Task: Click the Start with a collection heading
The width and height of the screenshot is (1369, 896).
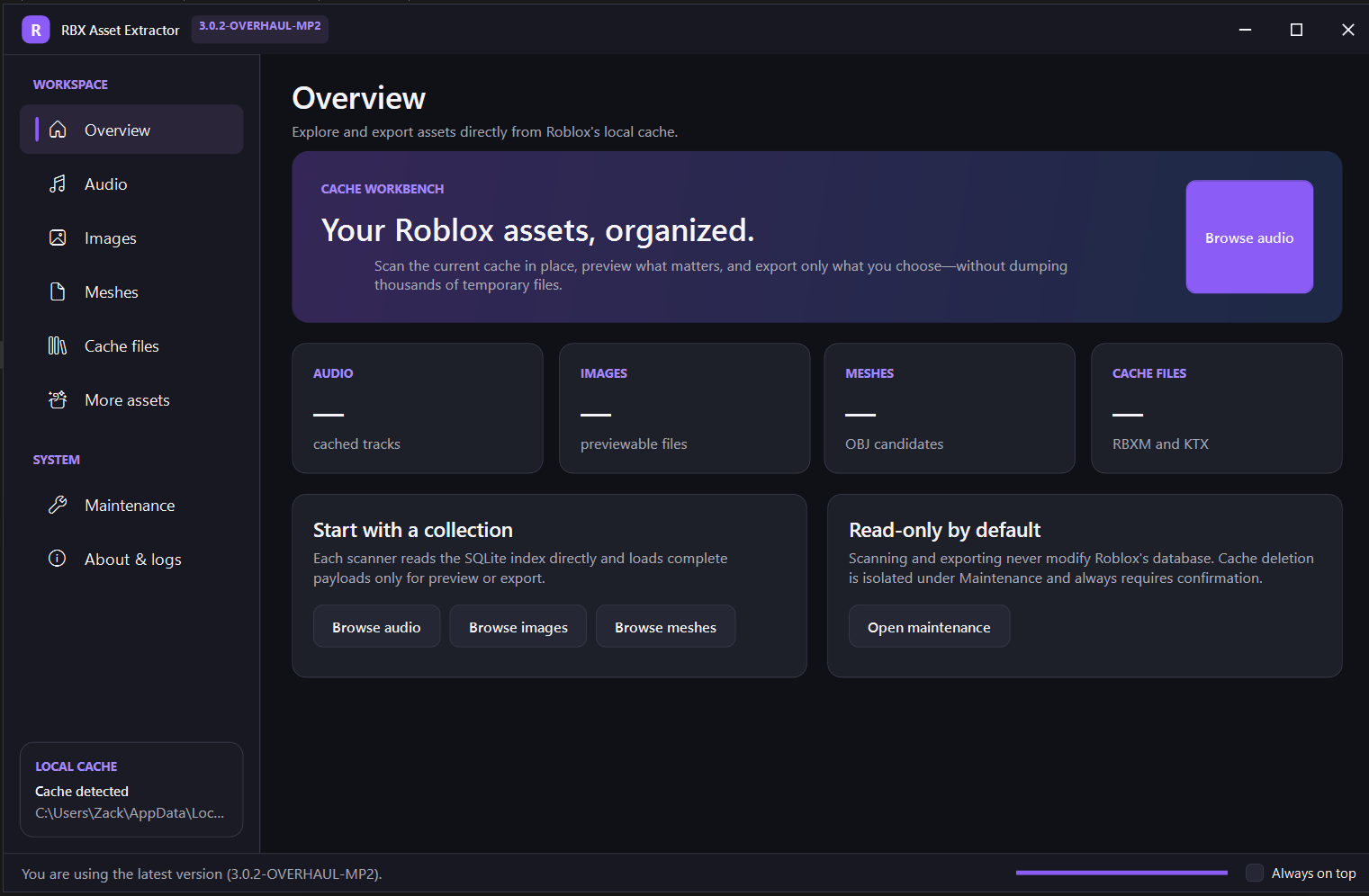Action: [413, 530]
